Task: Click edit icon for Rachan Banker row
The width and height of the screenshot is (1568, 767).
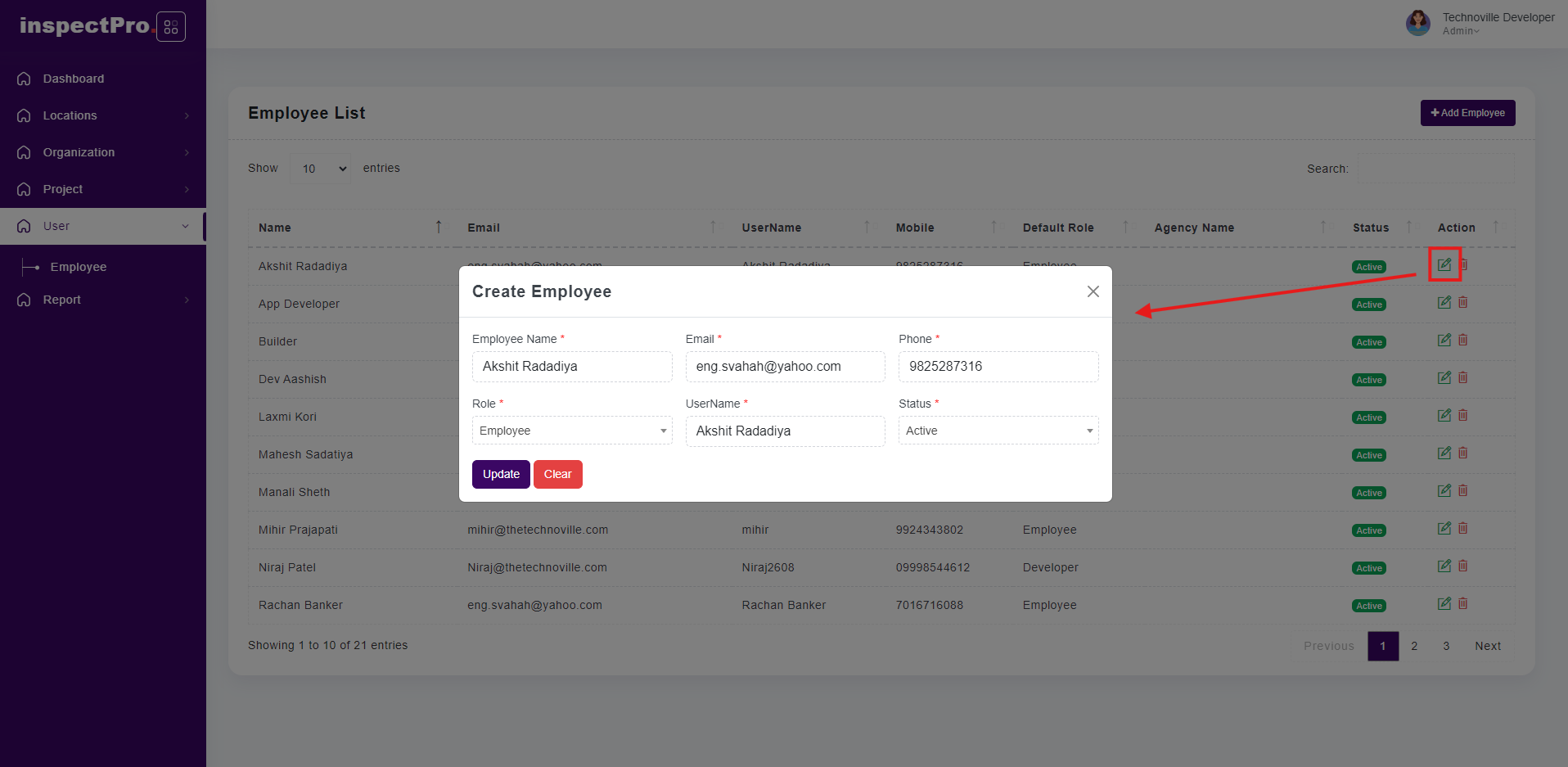Action: point(1444,604)
